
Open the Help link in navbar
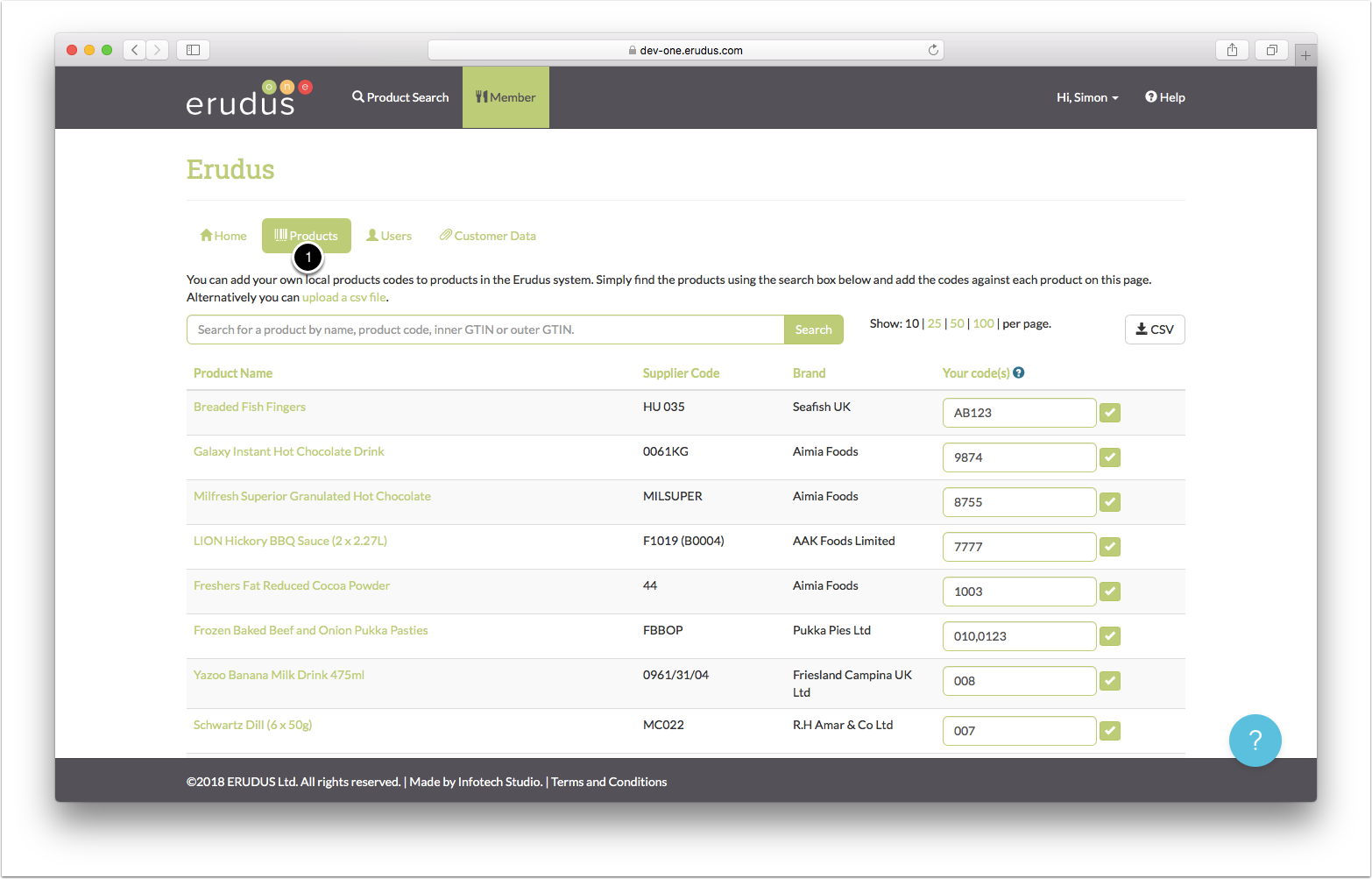1164,97
